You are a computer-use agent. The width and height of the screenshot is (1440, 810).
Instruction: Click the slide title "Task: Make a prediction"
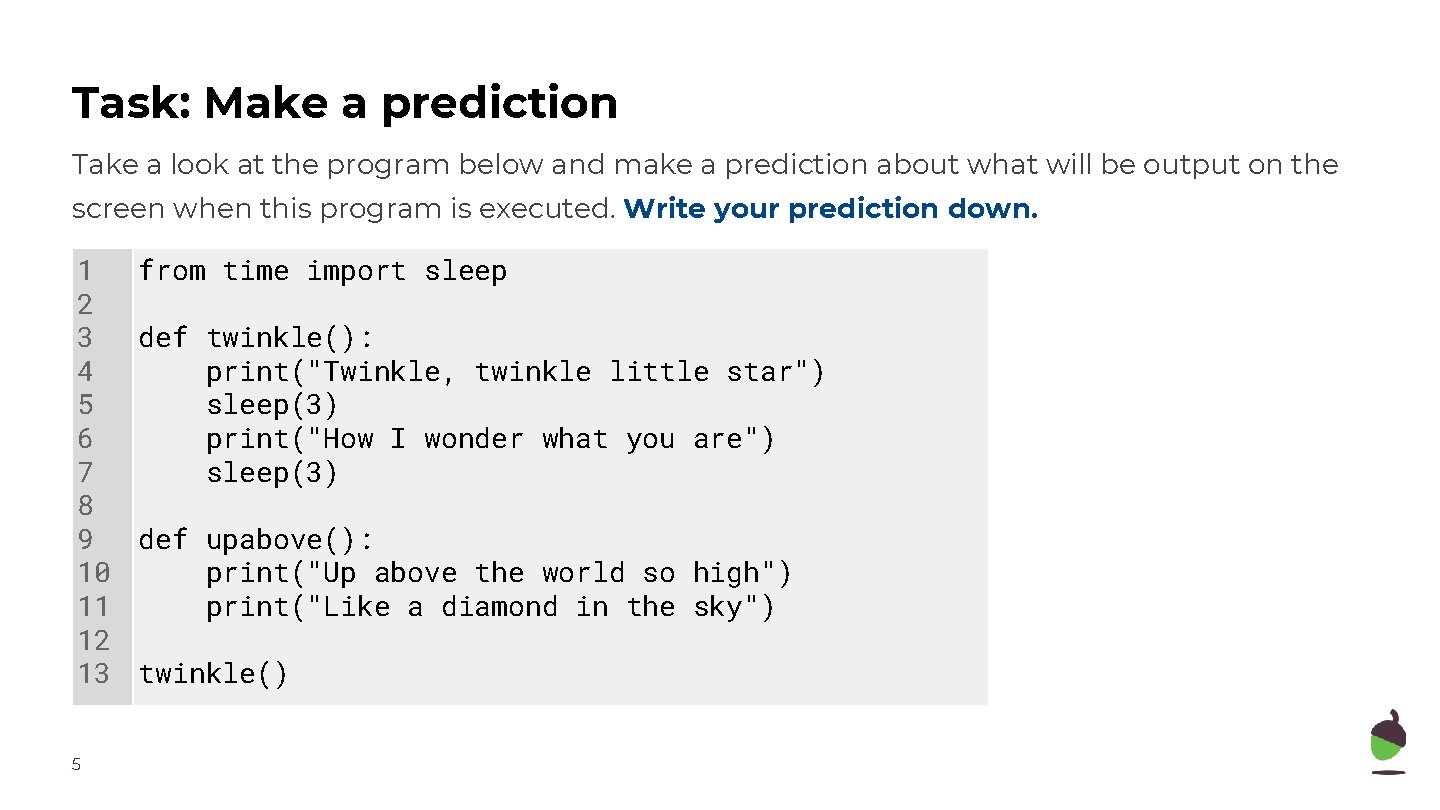click(345, 103)
